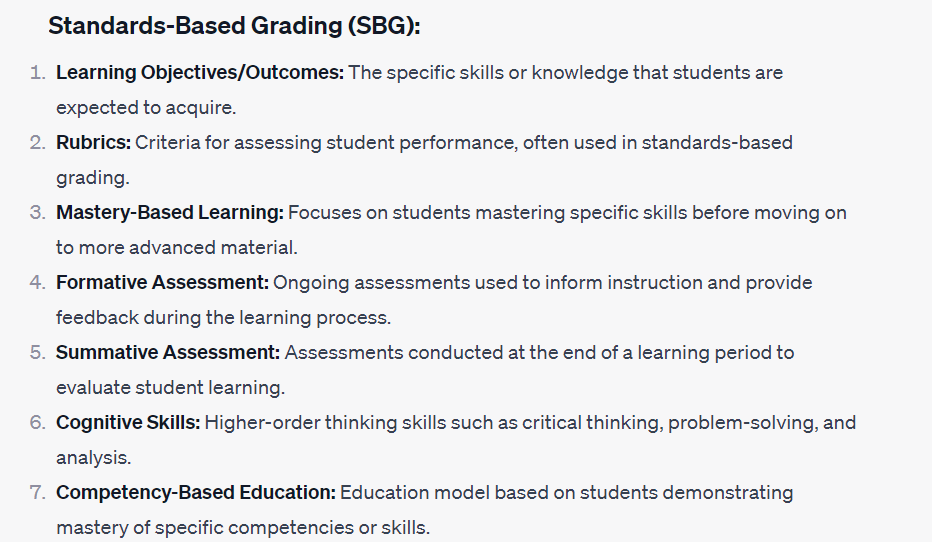This screenshot has width=932, height=542.
Task: Click list number 5 marker
Action: 37,353
